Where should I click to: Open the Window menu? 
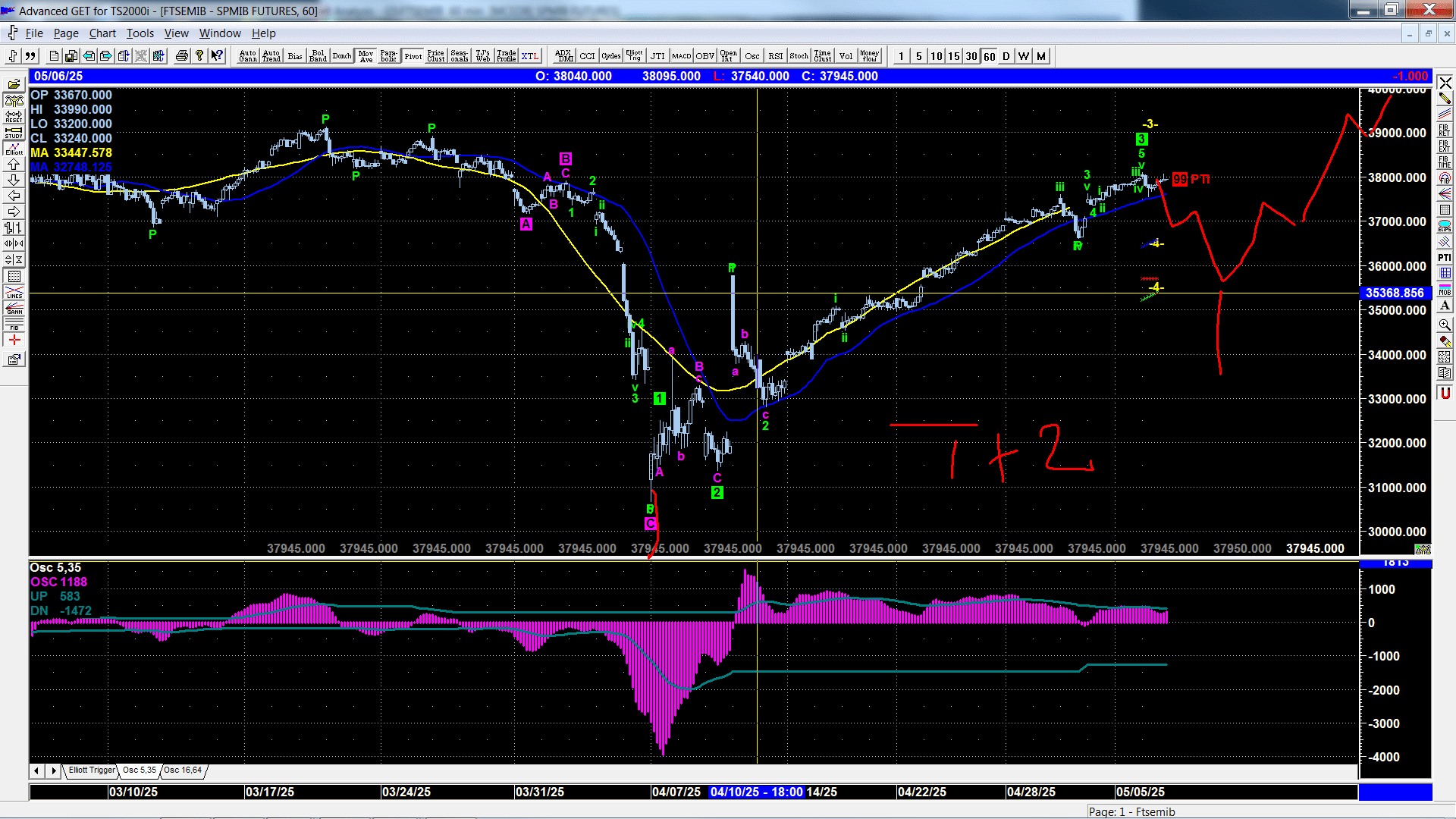click(220, 33)
